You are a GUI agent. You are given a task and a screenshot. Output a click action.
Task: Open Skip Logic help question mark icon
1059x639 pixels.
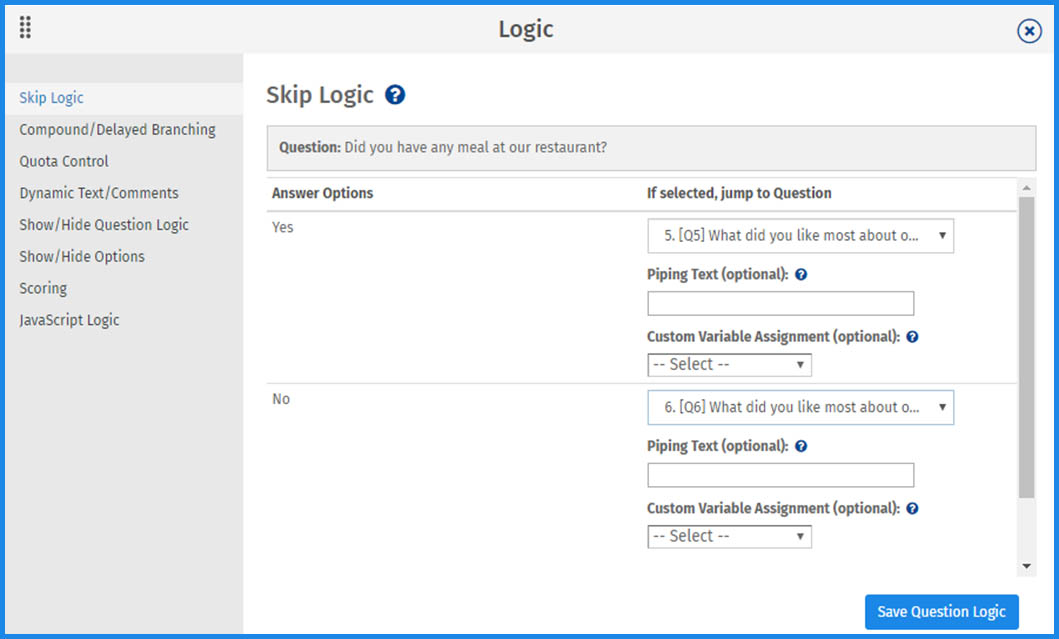pyautogui.click(x=395, y=96)
